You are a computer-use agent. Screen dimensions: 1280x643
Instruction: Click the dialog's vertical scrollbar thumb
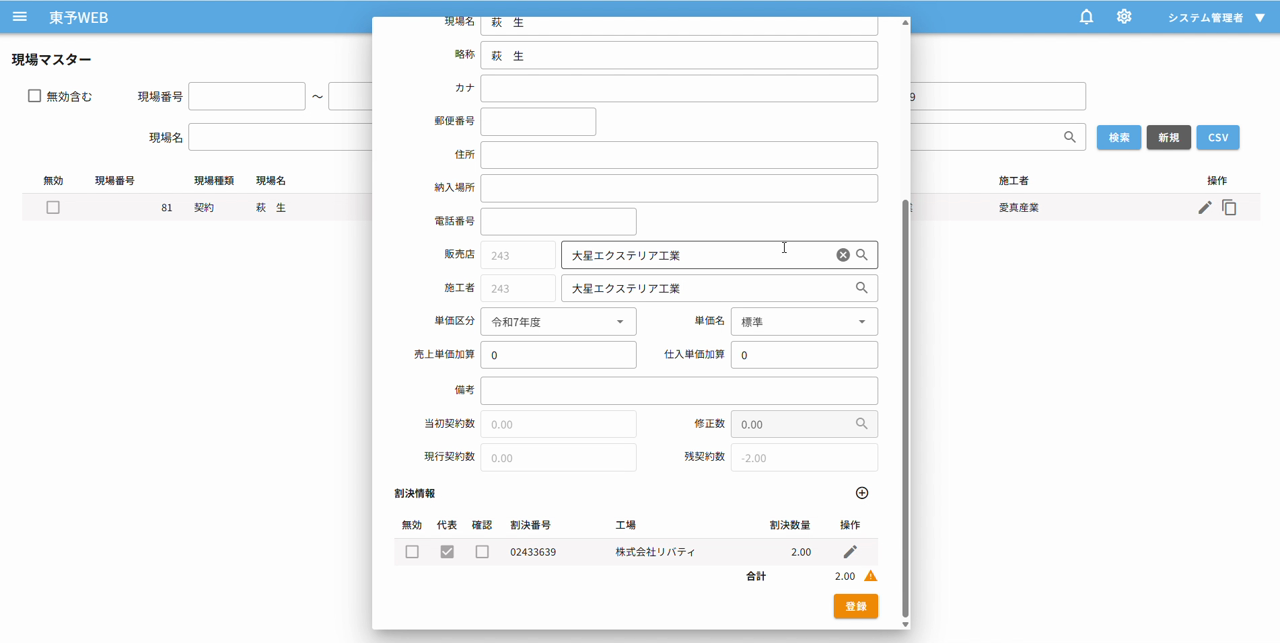(x=906, y=408)
